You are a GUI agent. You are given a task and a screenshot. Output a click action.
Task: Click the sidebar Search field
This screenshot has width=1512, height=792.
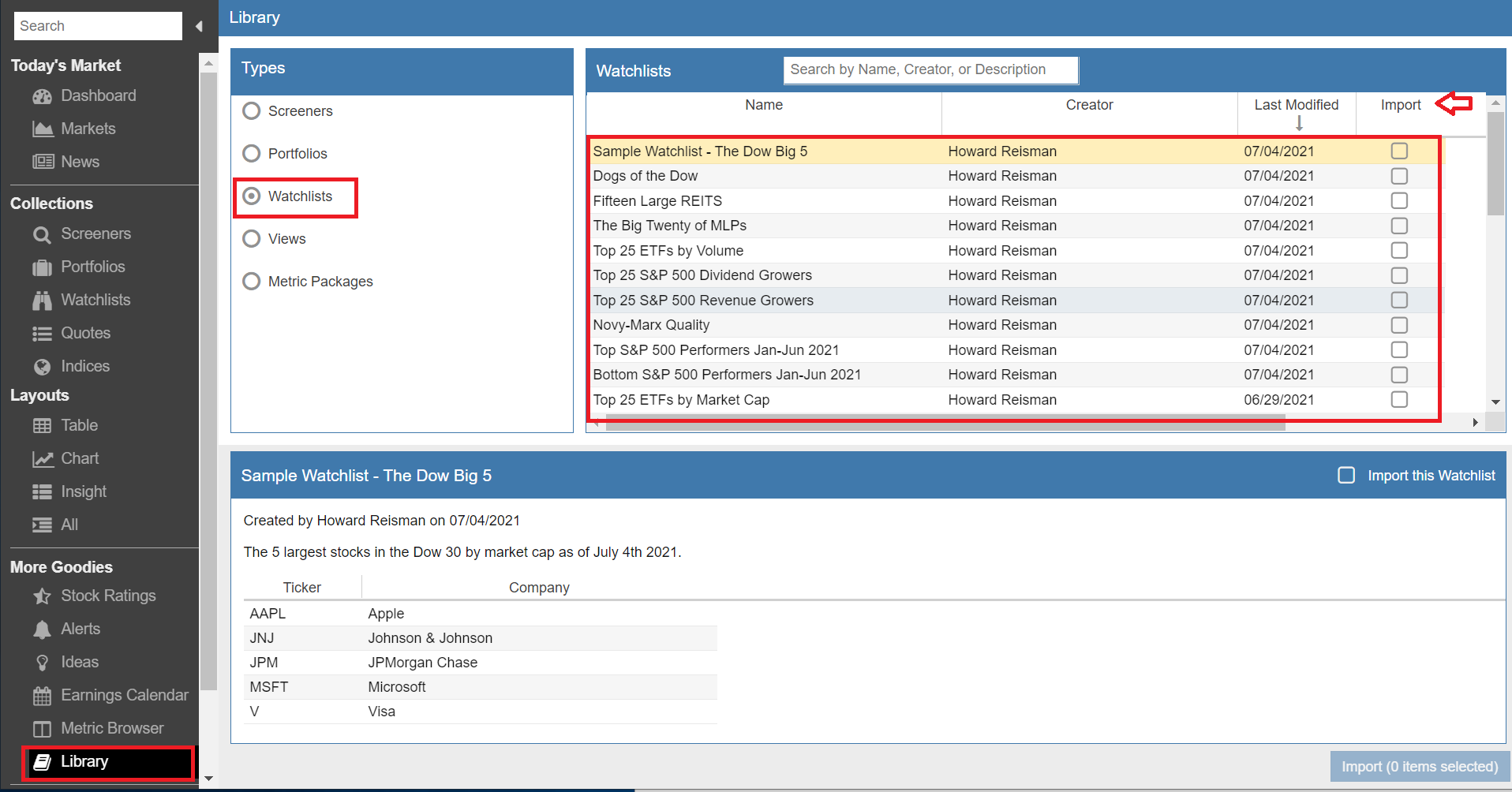point(98,26)
